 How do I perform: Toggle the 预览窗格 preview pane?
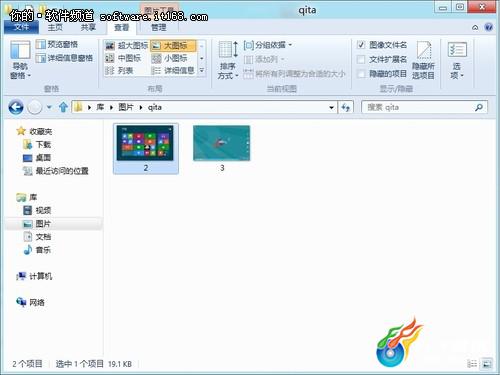coord(57,44)
